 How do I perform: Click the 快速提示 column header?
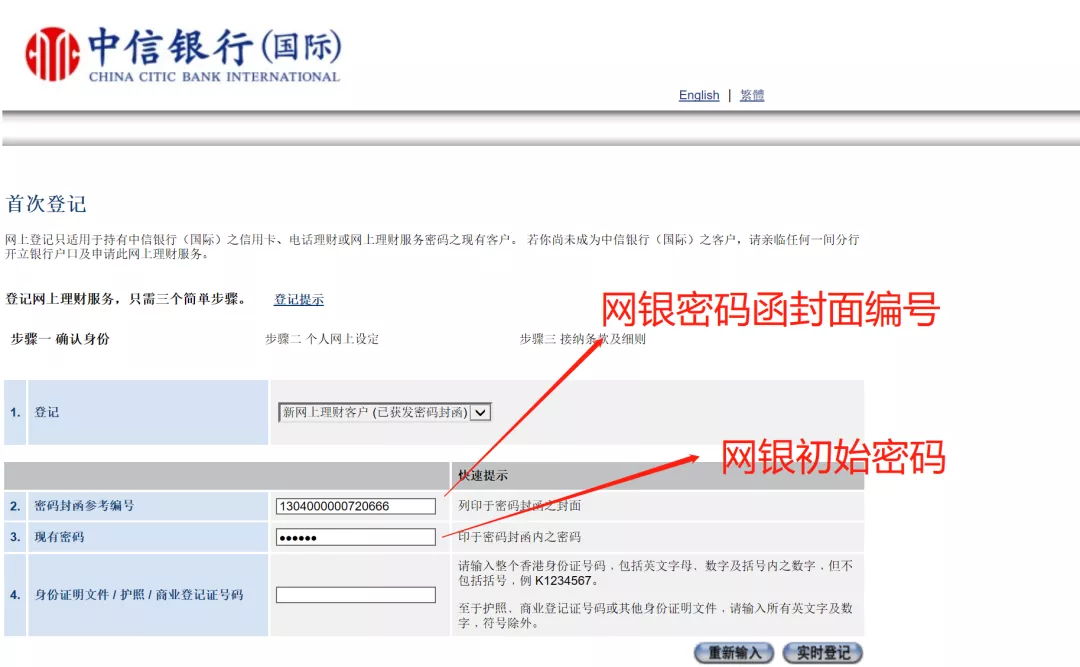tap(483, 475)
